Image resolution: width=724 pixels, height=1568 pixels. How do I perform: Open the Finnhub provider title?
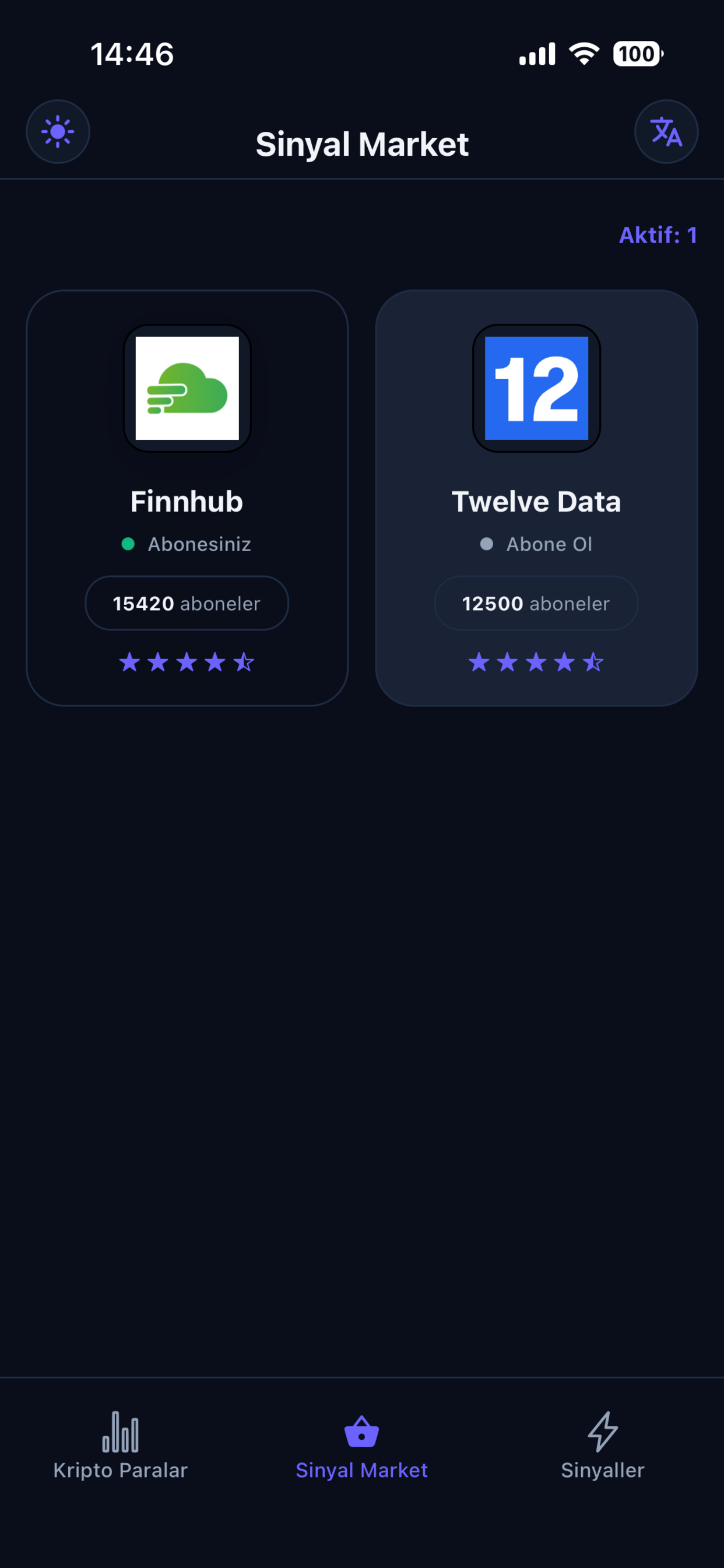187,502
